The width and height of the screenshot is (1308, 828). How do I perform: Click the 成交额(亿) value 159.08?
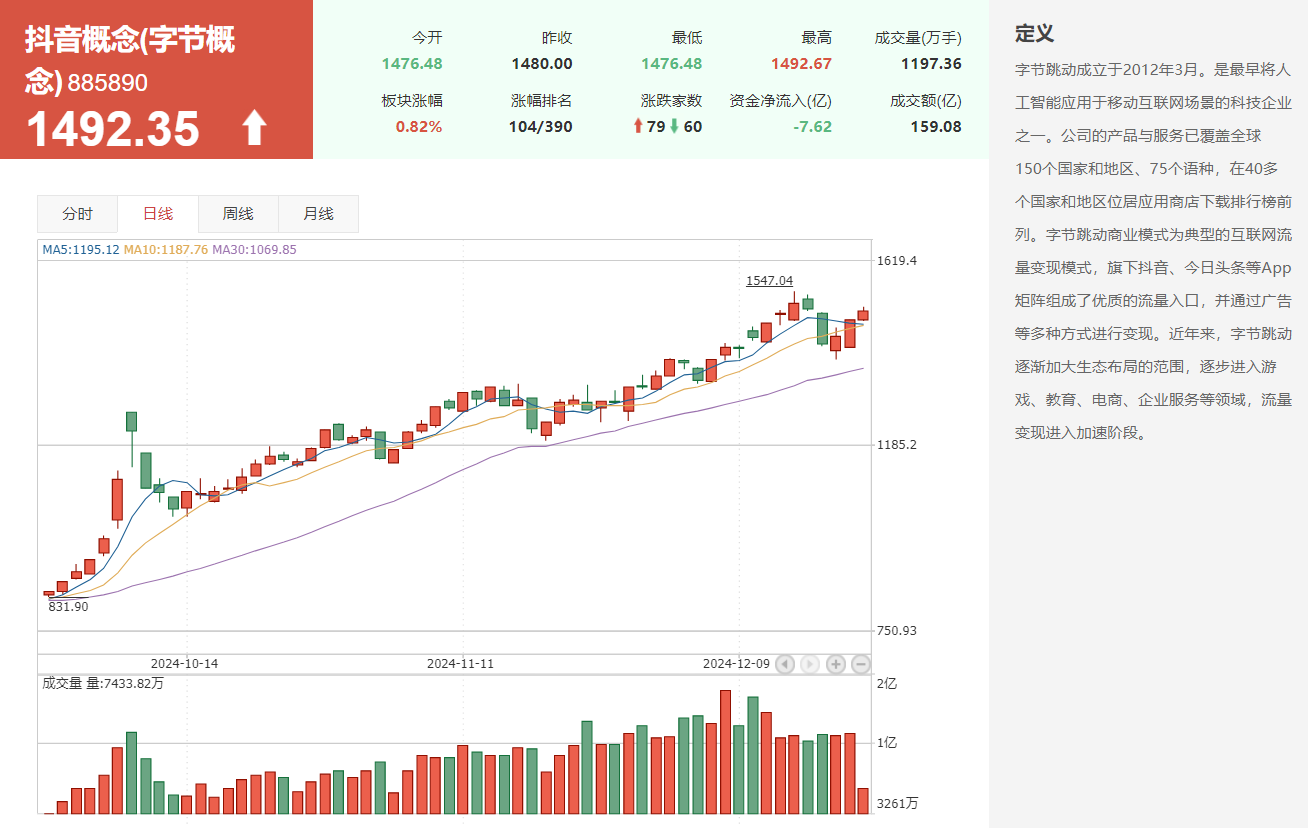tap(936, 127)
